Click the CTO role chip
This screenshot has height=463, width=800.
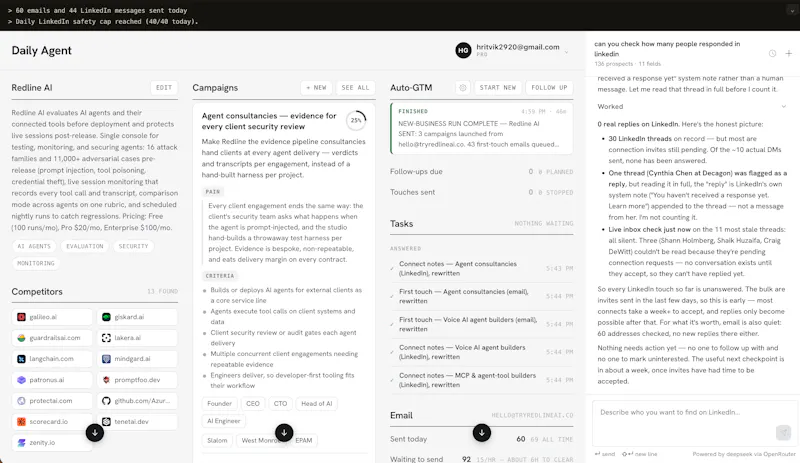click(280, 403)
